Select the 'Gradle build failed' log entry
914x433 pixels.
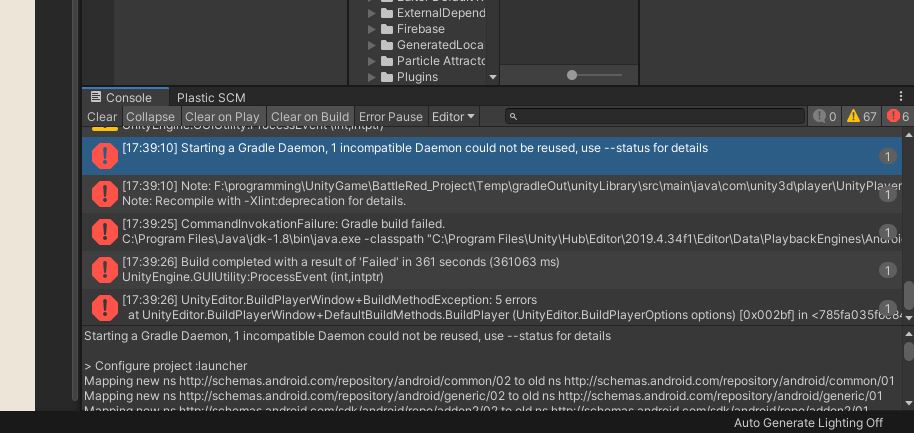click(492, 232)
